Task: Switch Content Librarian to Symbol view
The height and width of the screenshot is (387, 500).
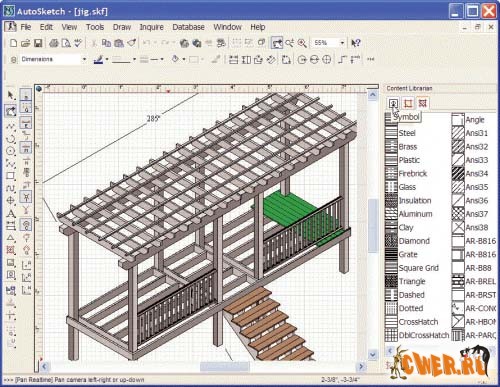Action: point(394,103)
